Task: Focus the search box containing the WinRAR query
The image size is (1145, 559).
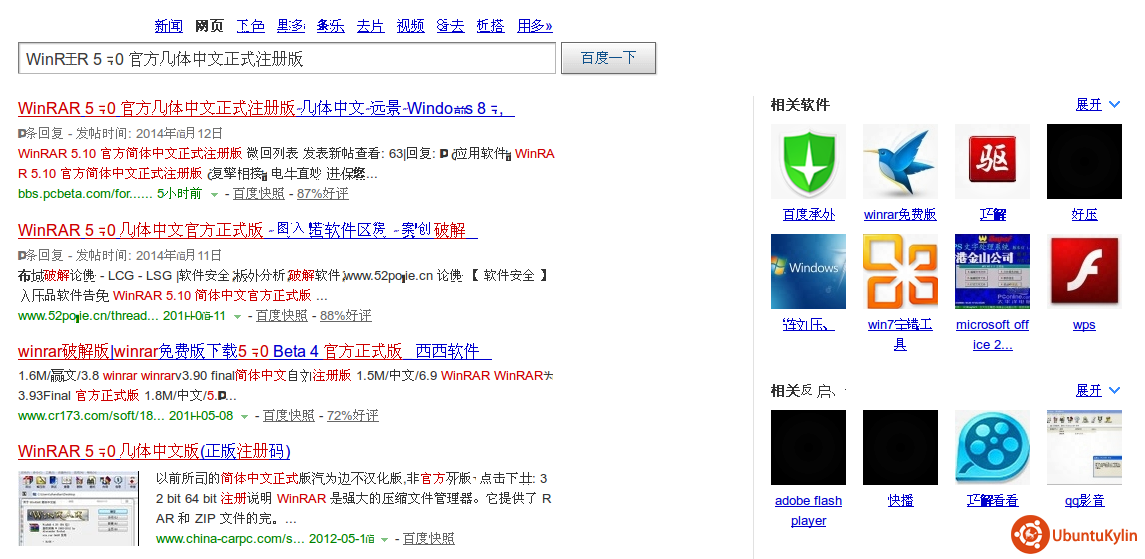Action: coord(286,59)
